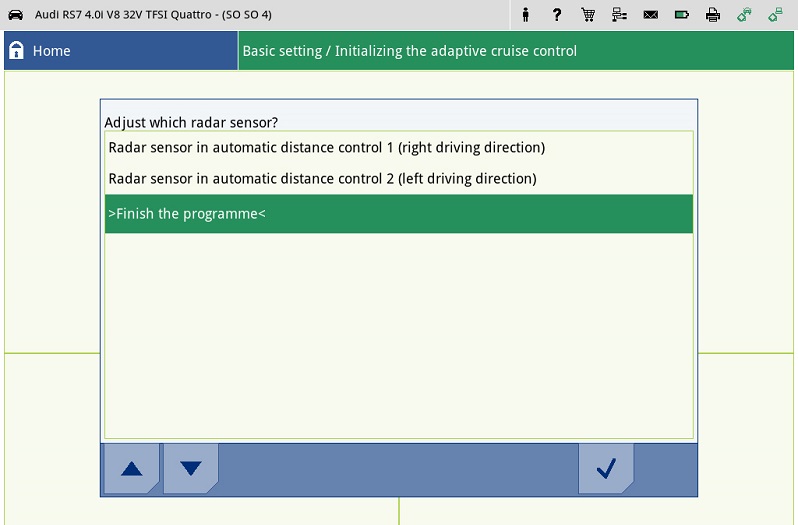Viewport: 798px width, 525px height.
Task: Check the battery status icon
Action: coord(681,15)
